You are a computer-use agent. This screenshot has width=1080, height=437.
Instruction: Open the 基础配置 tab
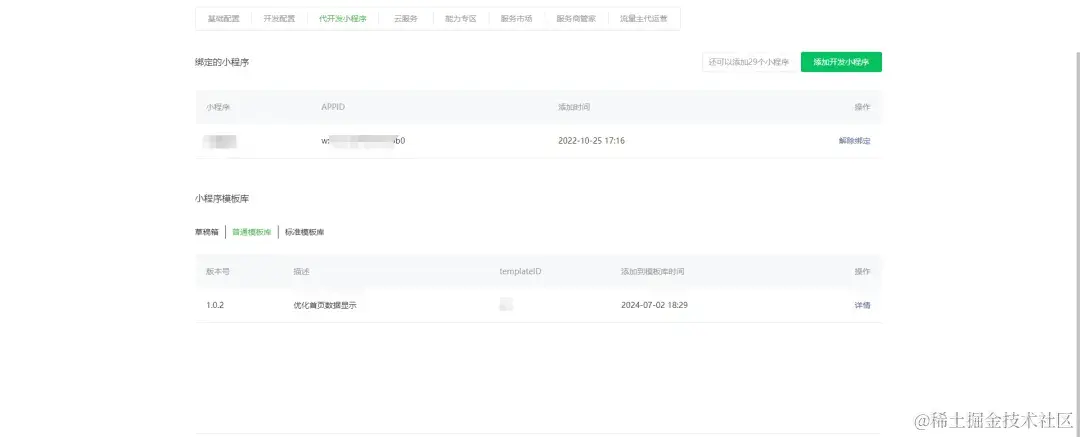(224, 19)
